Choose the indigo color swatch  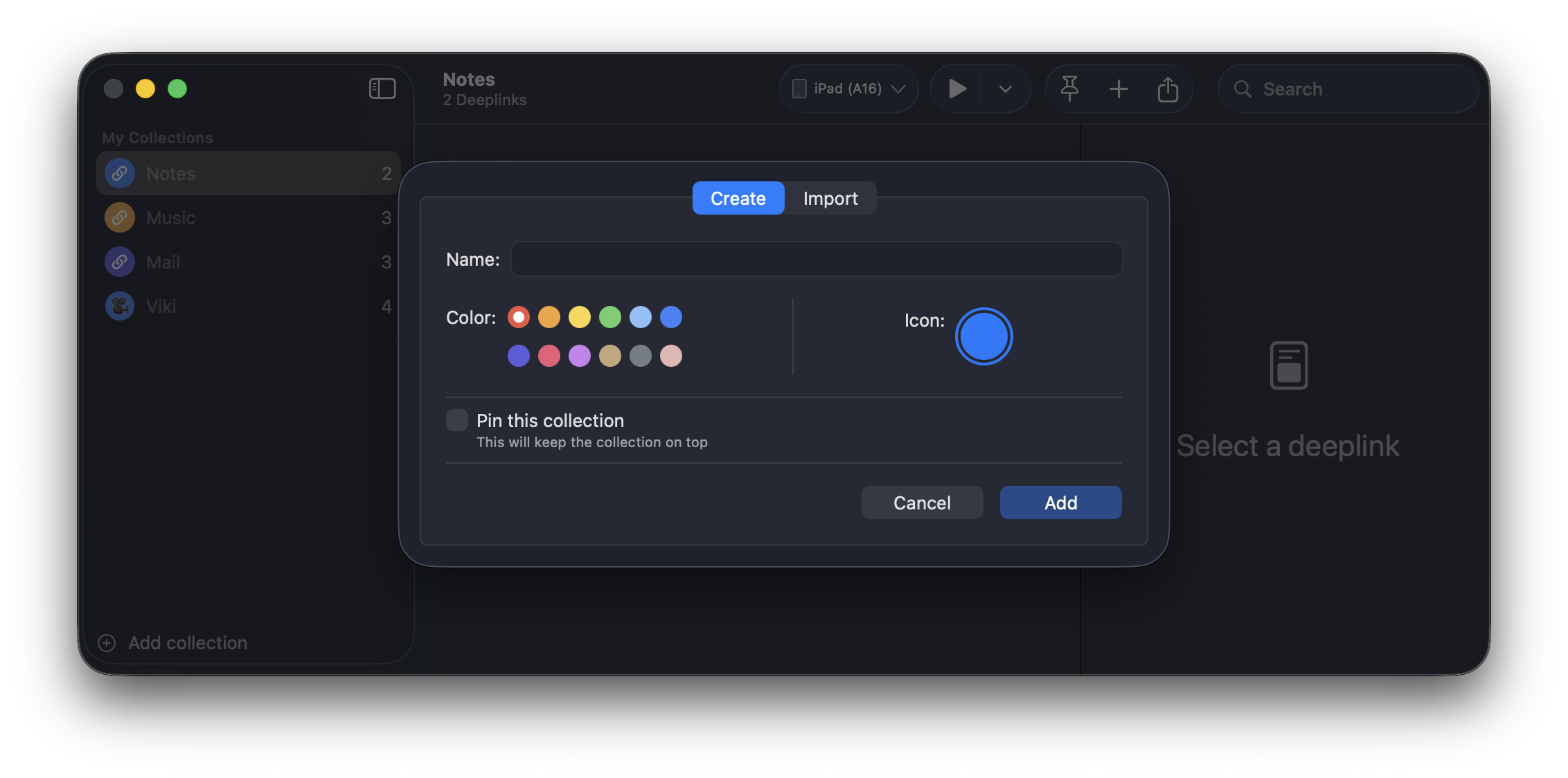[x=519, y=356]
